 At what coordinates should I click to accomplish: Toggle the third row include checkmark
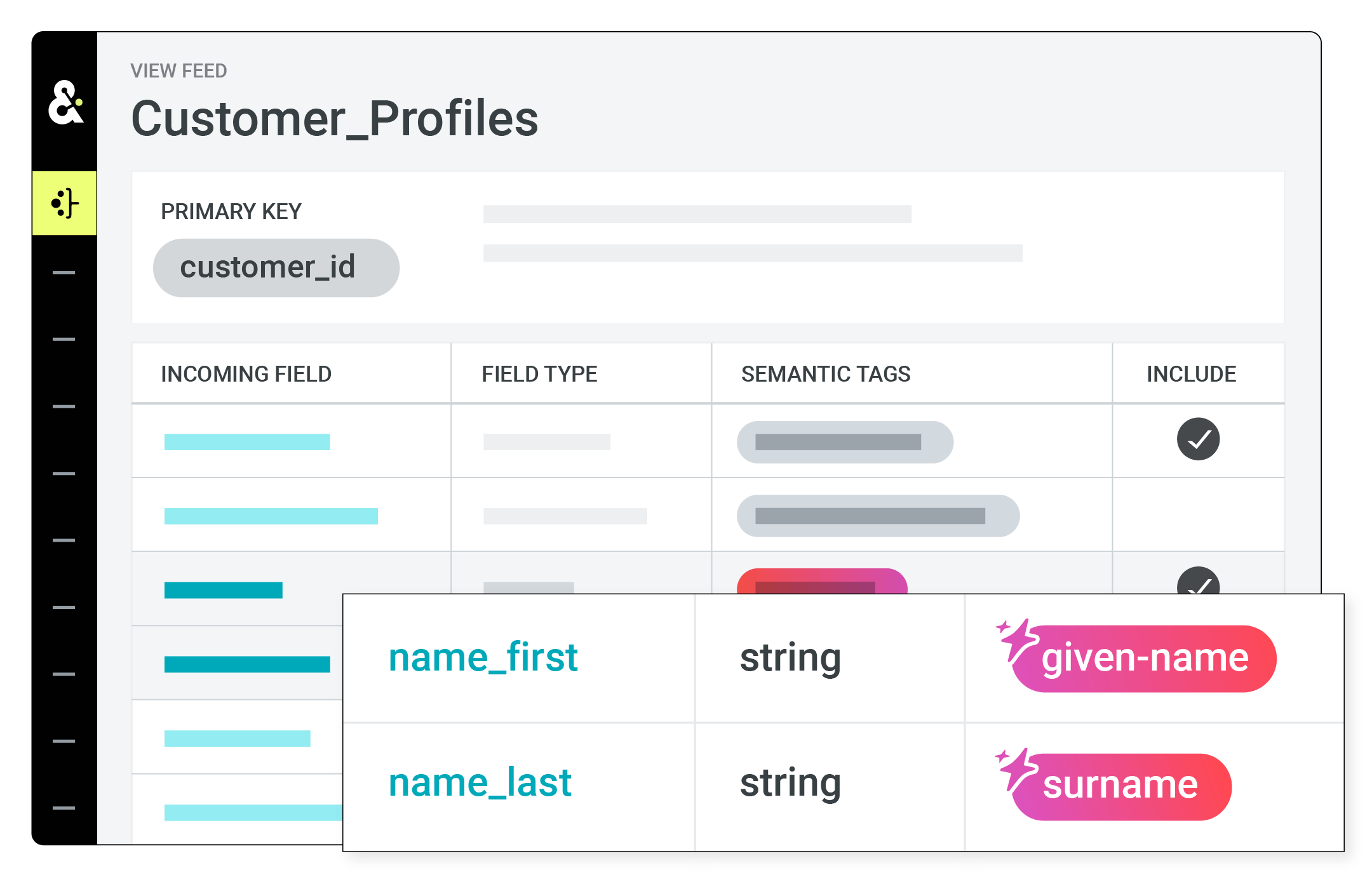click(x=1198, y=582)
